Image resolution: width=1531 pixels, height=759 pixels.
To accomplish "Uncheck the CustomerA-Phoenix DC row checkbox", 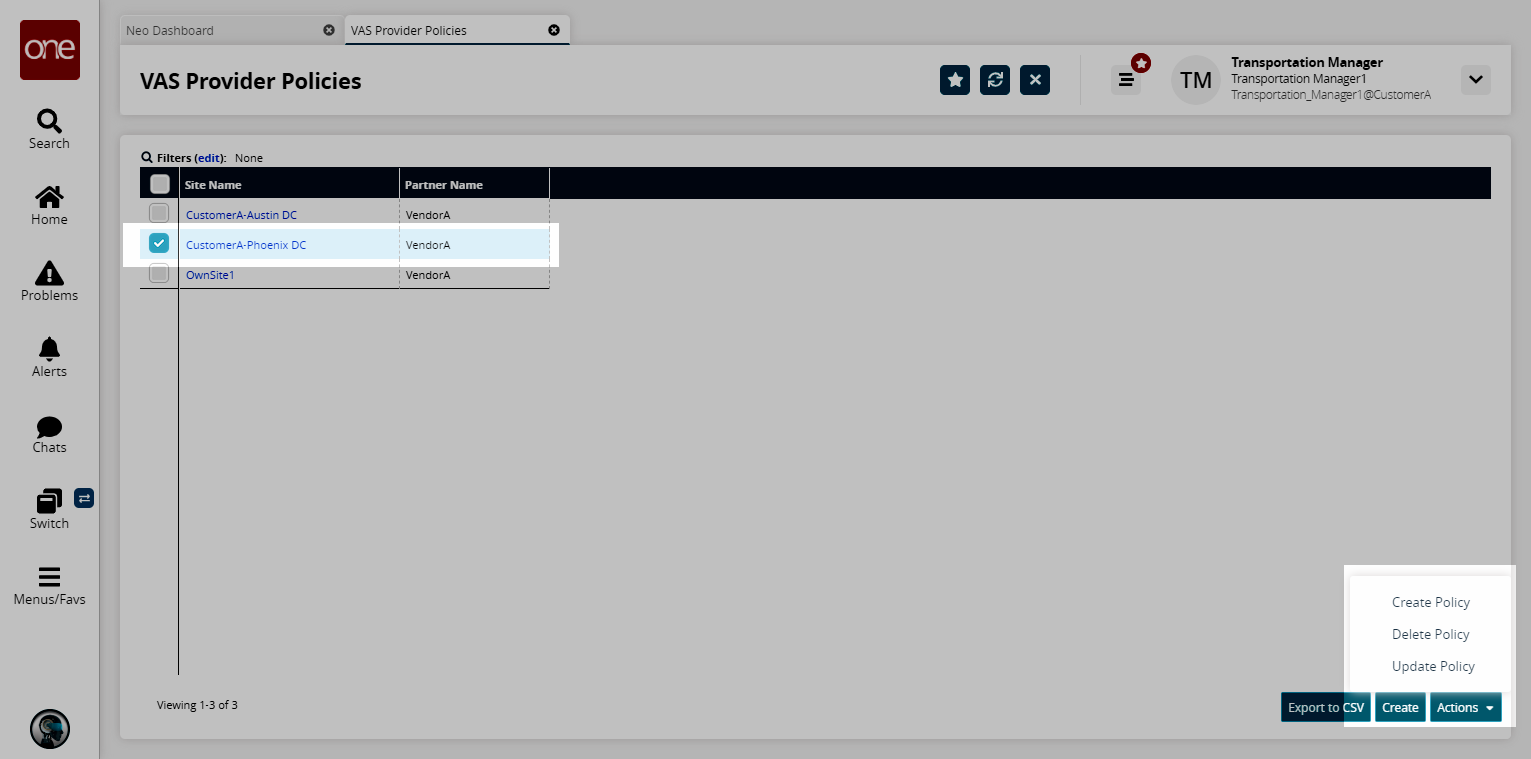I will click(x=159, y=243).
